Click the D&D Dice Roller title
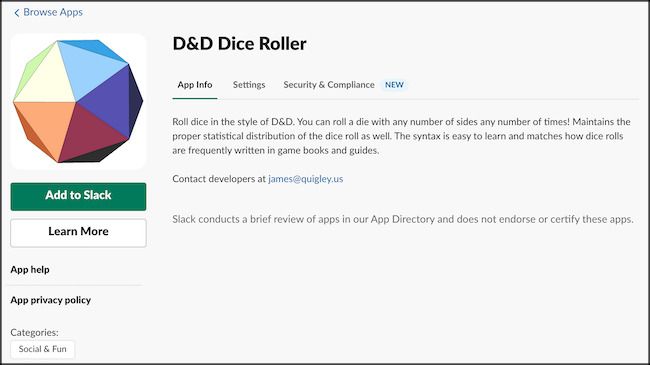 click(x=240, y=44)
